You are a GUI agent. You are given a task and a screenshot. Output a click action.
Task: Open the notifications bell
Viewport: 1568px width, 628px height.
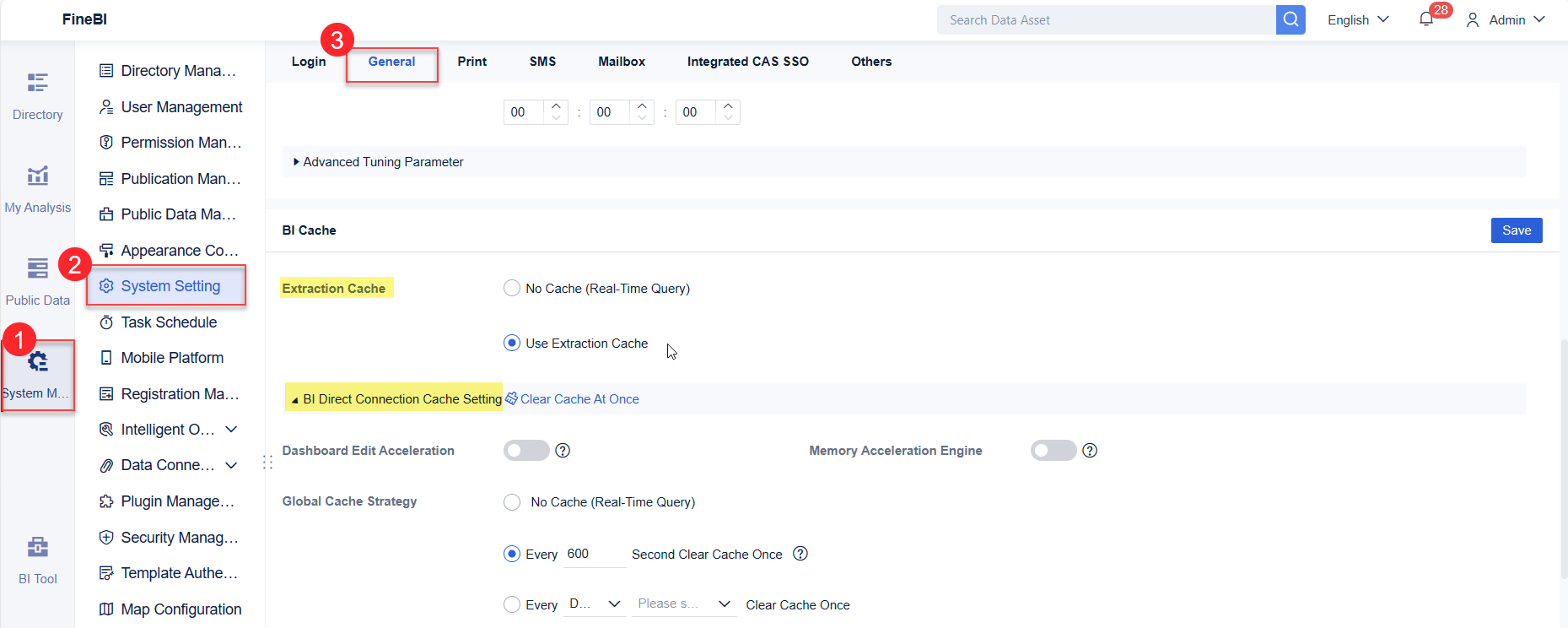tap(1426, 19)
